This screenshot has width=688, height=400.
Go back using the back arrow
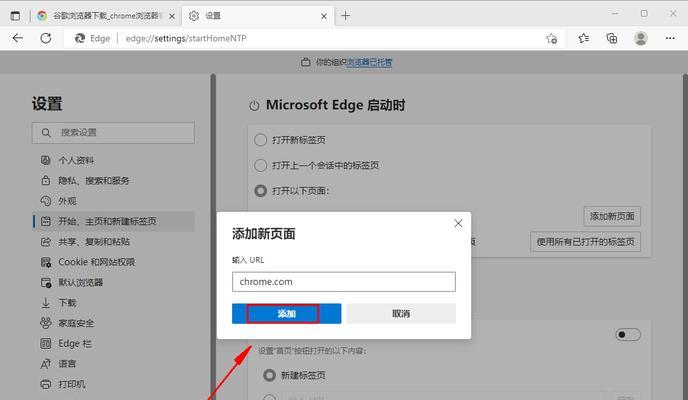pyautogui.click(x=18, y=38)
